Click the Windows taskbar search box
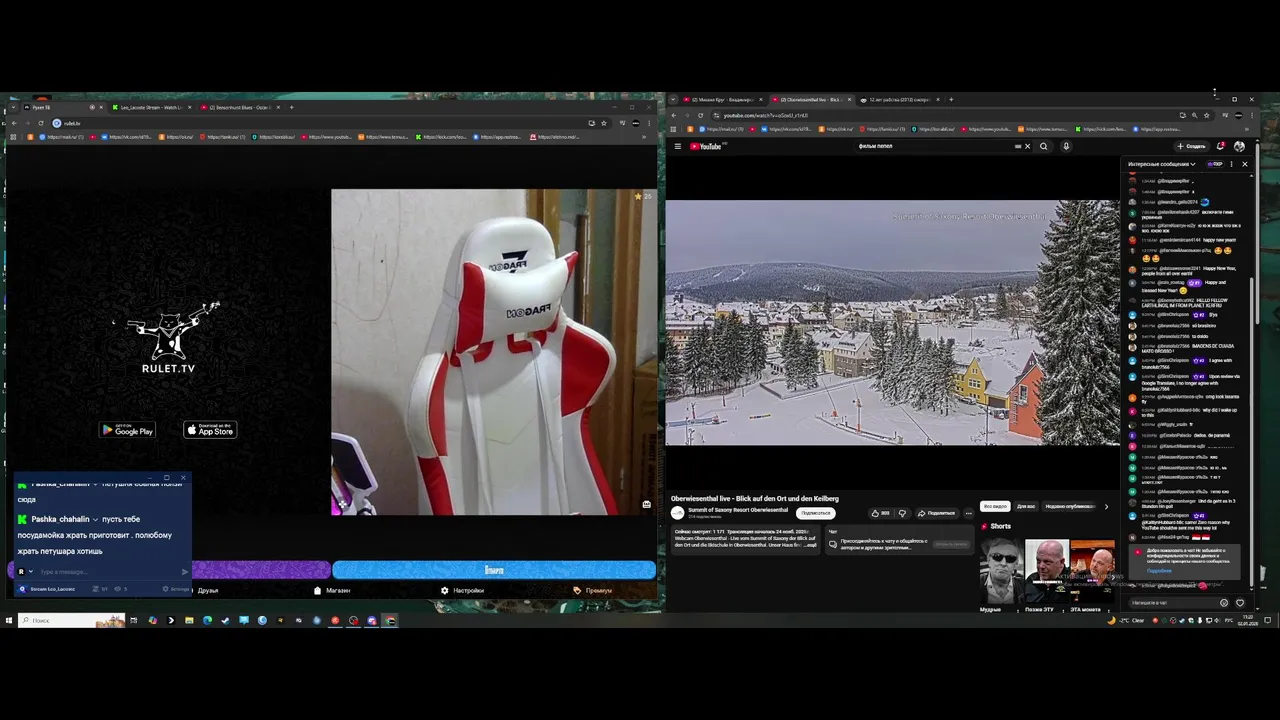 point(72,621)
